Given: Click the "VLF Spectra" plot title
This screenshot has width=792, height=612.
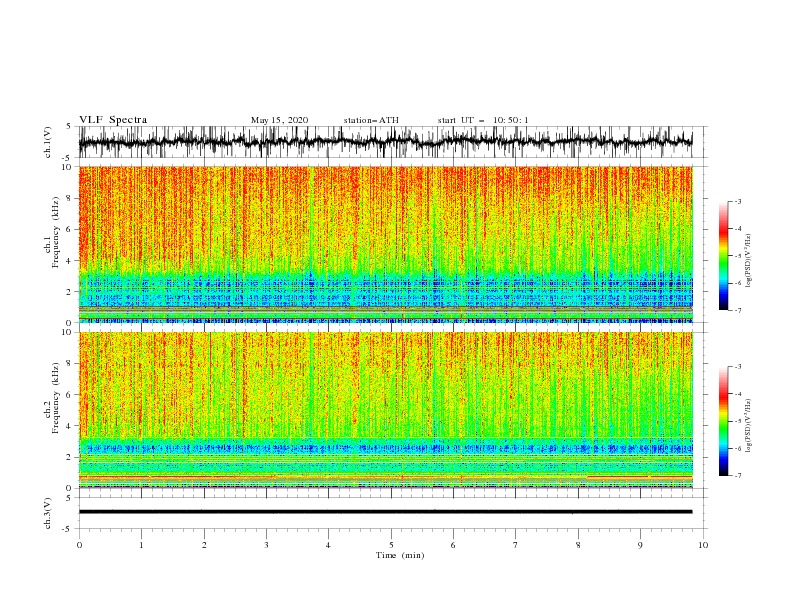Looking at the screenshot, I should click(x=113, y=120).
